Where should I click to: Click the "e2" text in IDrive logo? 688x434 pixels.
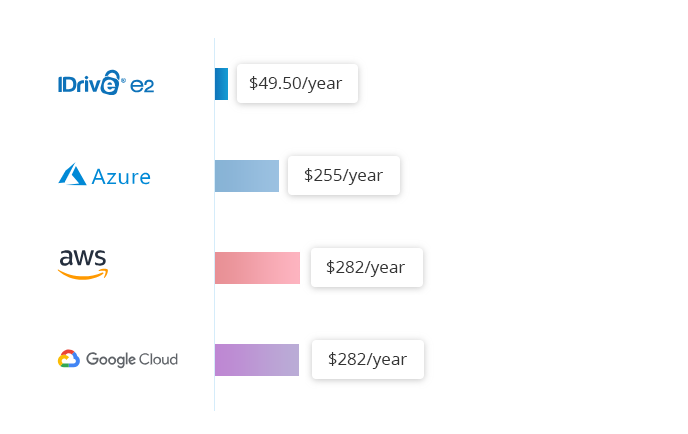tap(142, 86)
